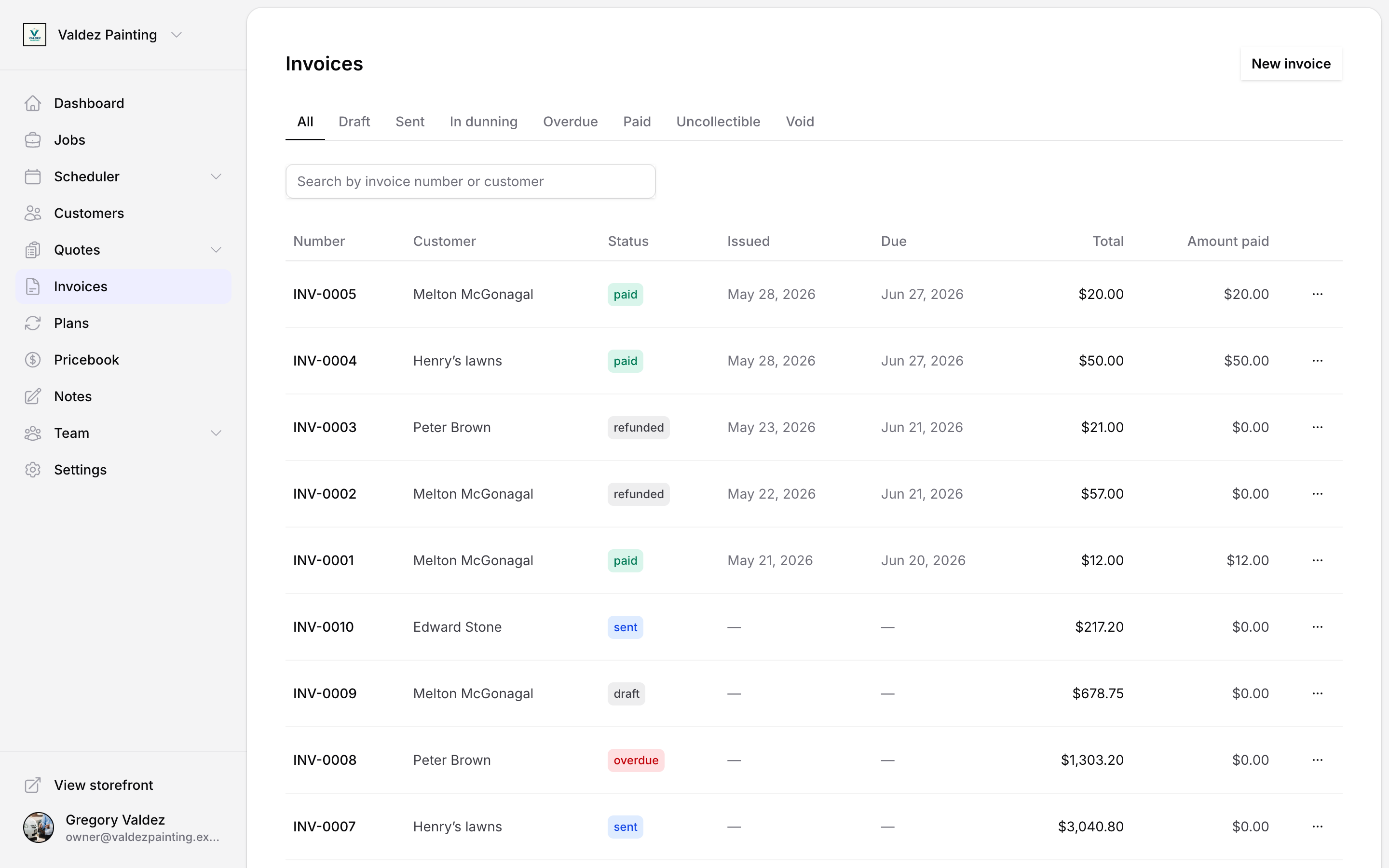
Task: Open the View storefront link
Action: 123,786
